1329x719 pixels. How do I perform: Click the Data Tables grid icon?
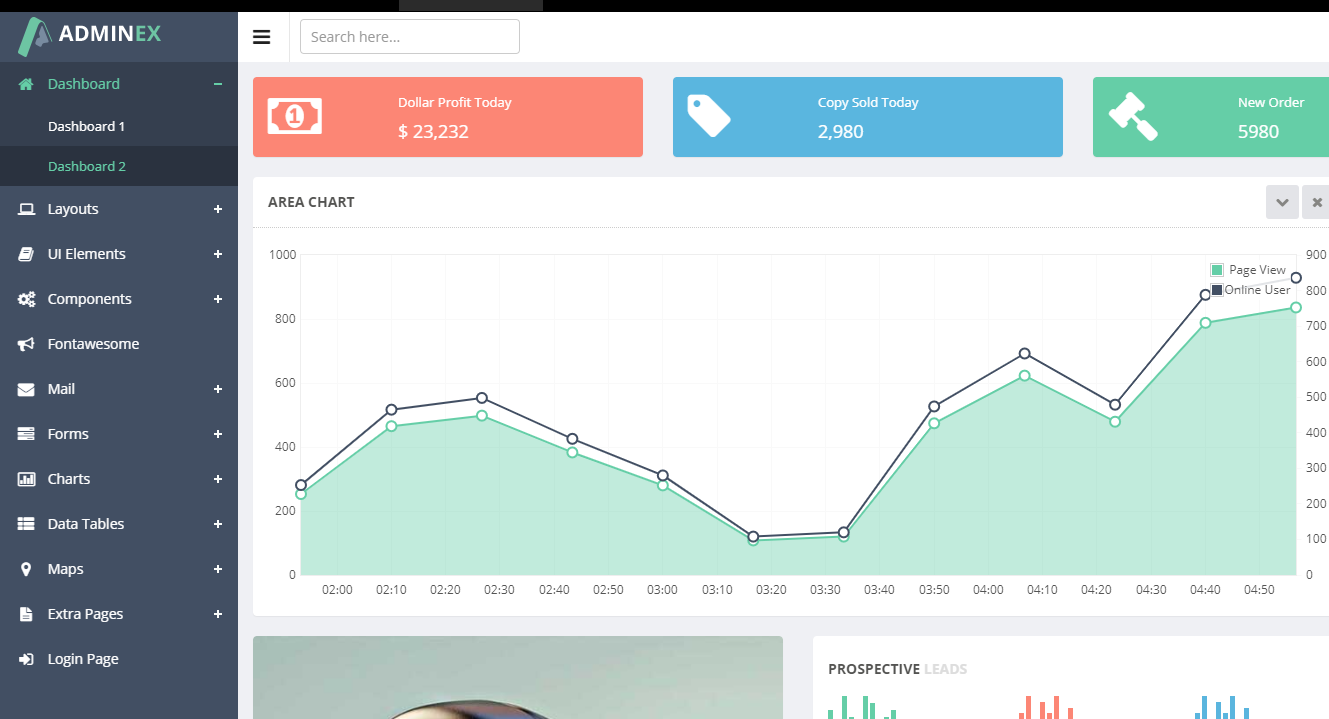click(26, 524)
